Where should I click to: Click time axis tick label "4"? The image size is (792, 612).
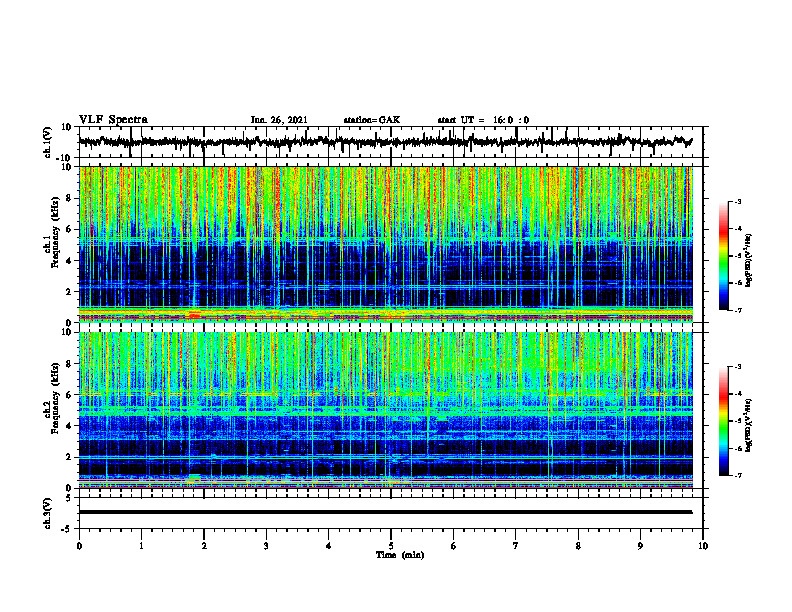tap(329, 546)
